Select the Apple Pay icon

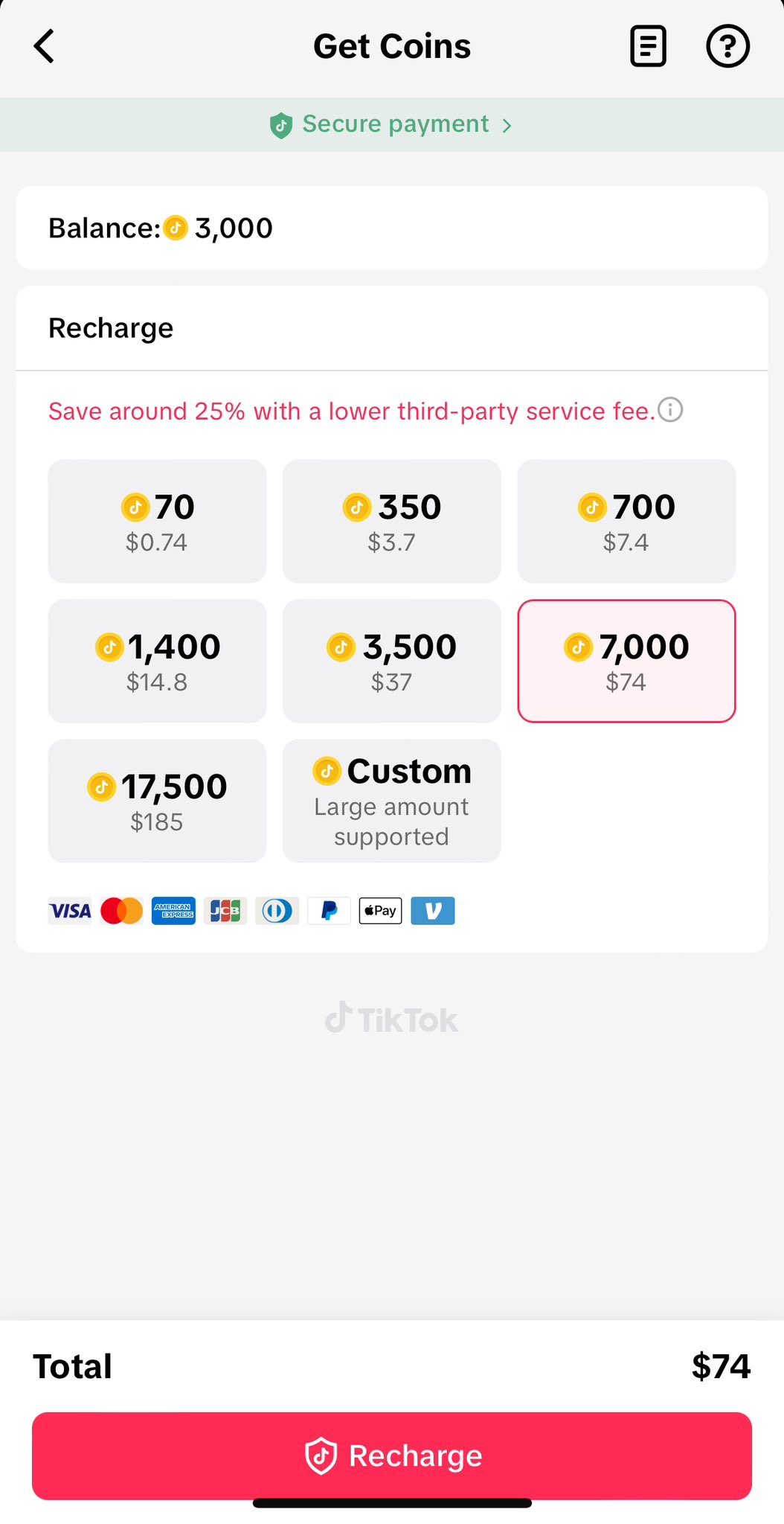pyautogui.click(x=380, y=910)
